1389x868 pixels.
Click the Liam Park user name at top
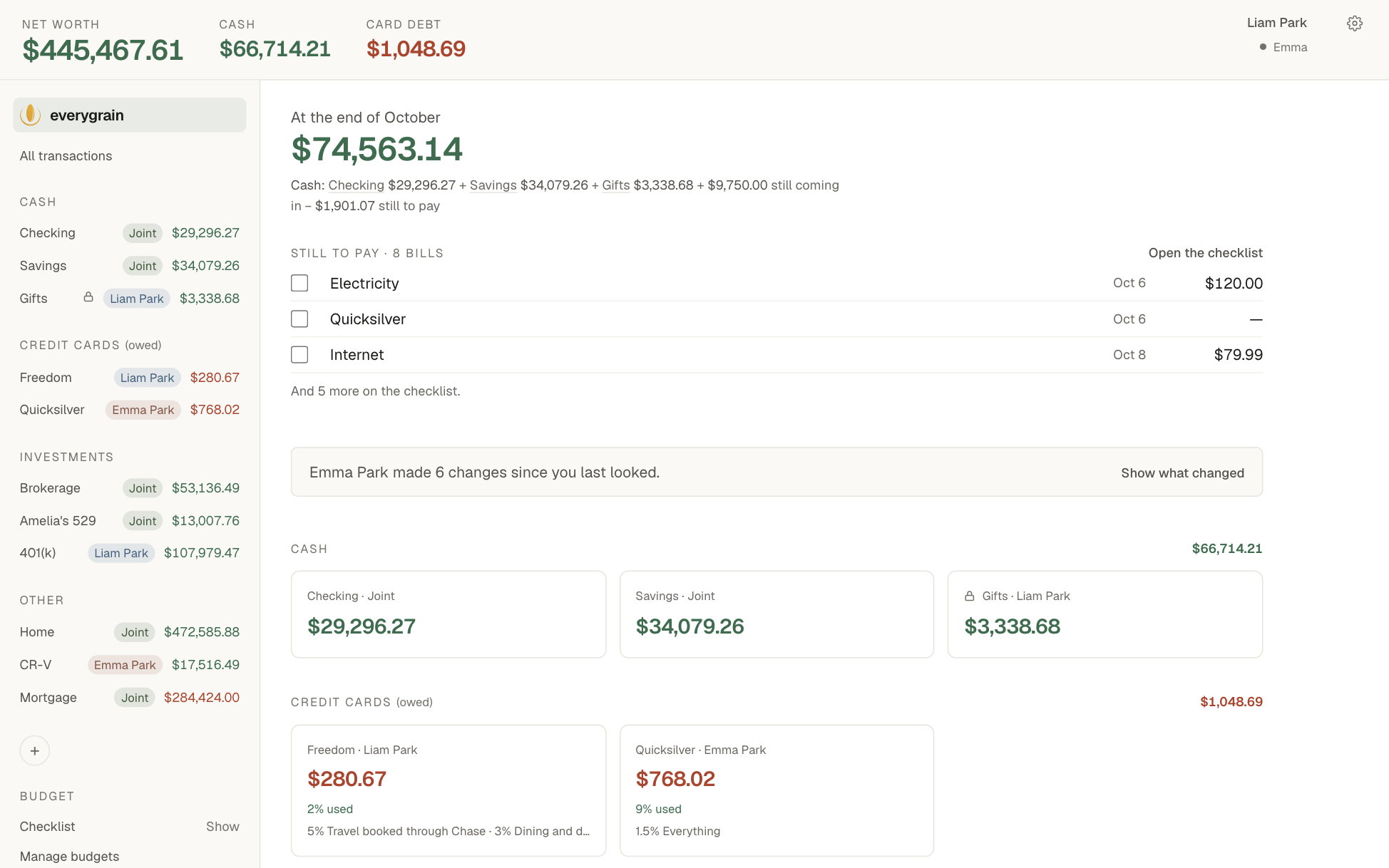click(1276, 23)
